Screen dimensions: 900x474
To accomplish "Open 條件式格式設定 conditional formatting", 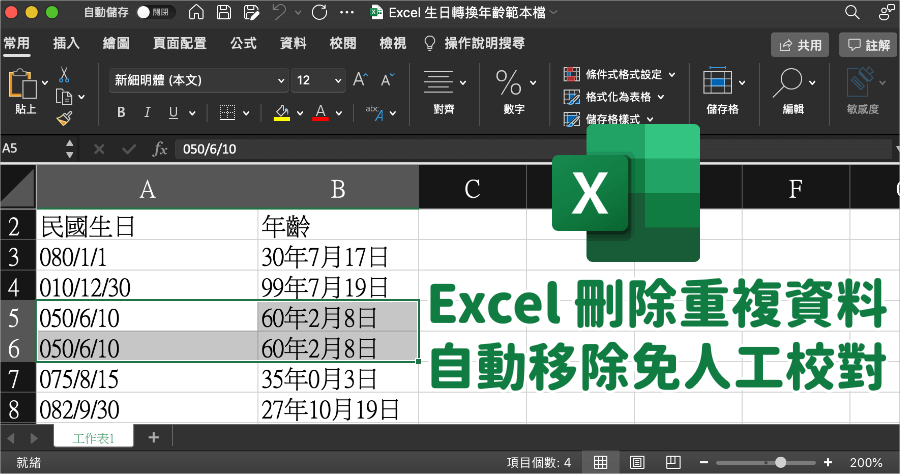I will pos(619,75).
